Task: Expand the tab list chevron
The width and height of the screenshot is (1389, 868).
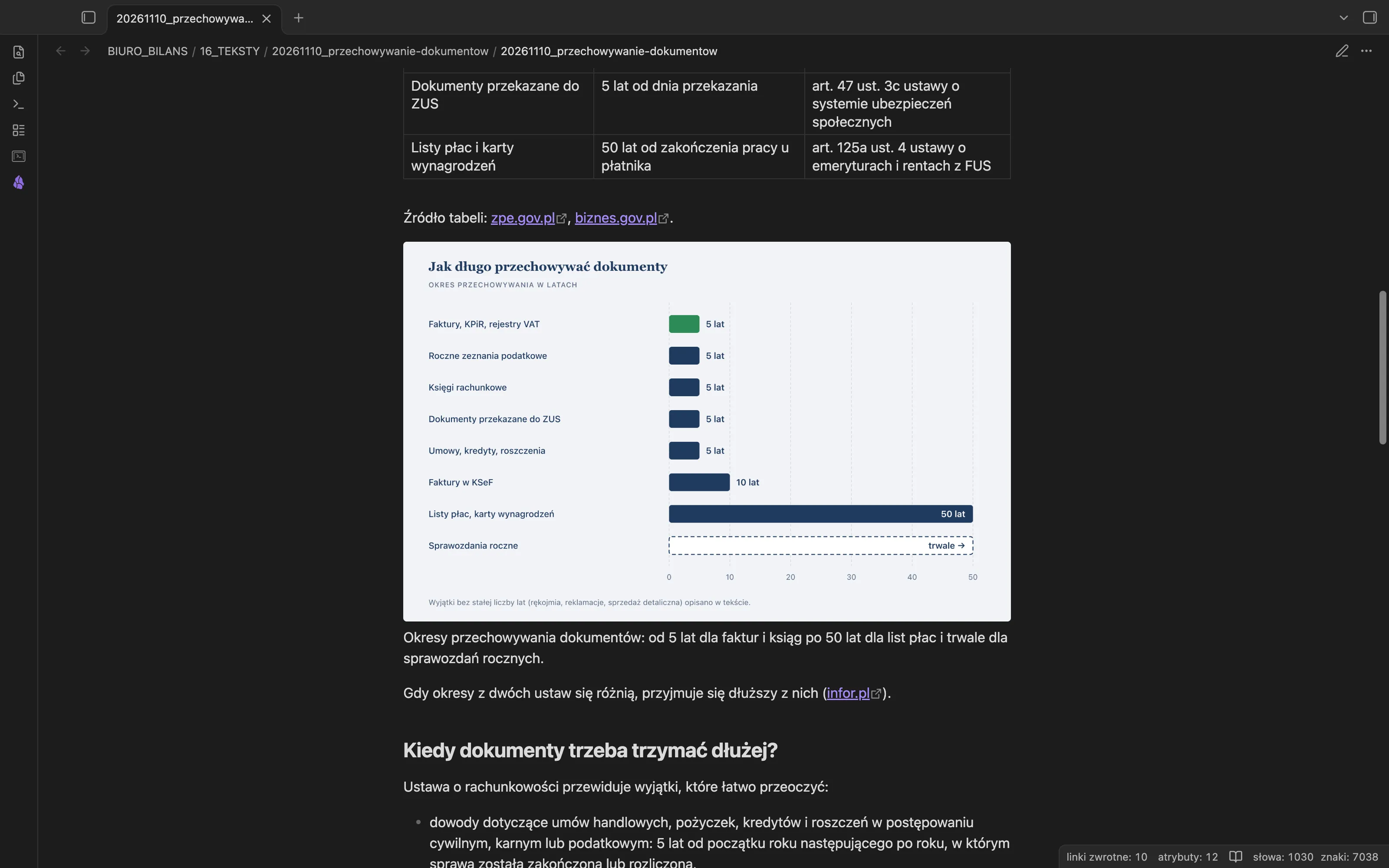Action: point(1344,18)
